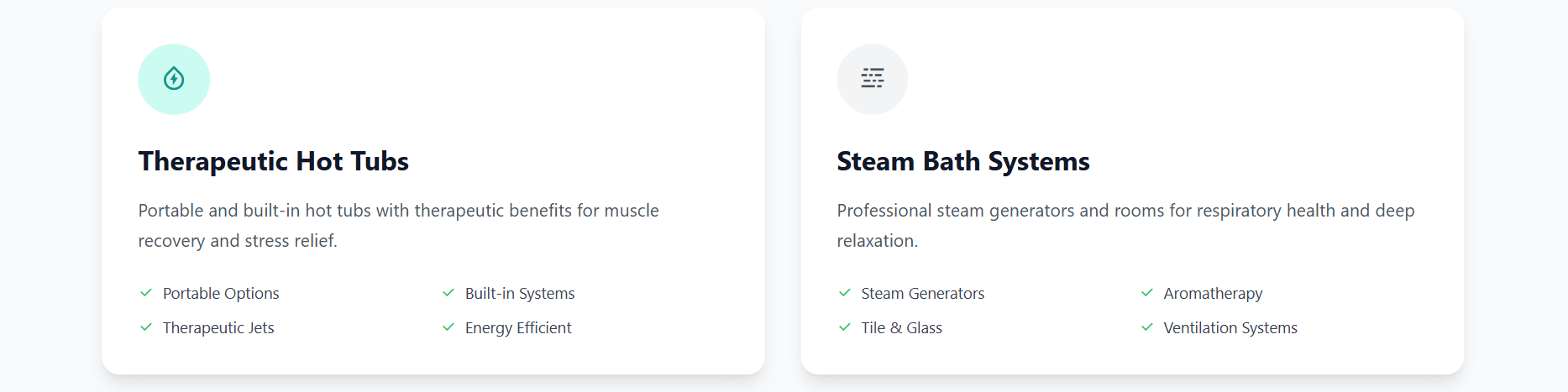Click checkmark beside Ventilation Systems
This screenshot has height=392, width=1568.
click(x=1147, y=327)
